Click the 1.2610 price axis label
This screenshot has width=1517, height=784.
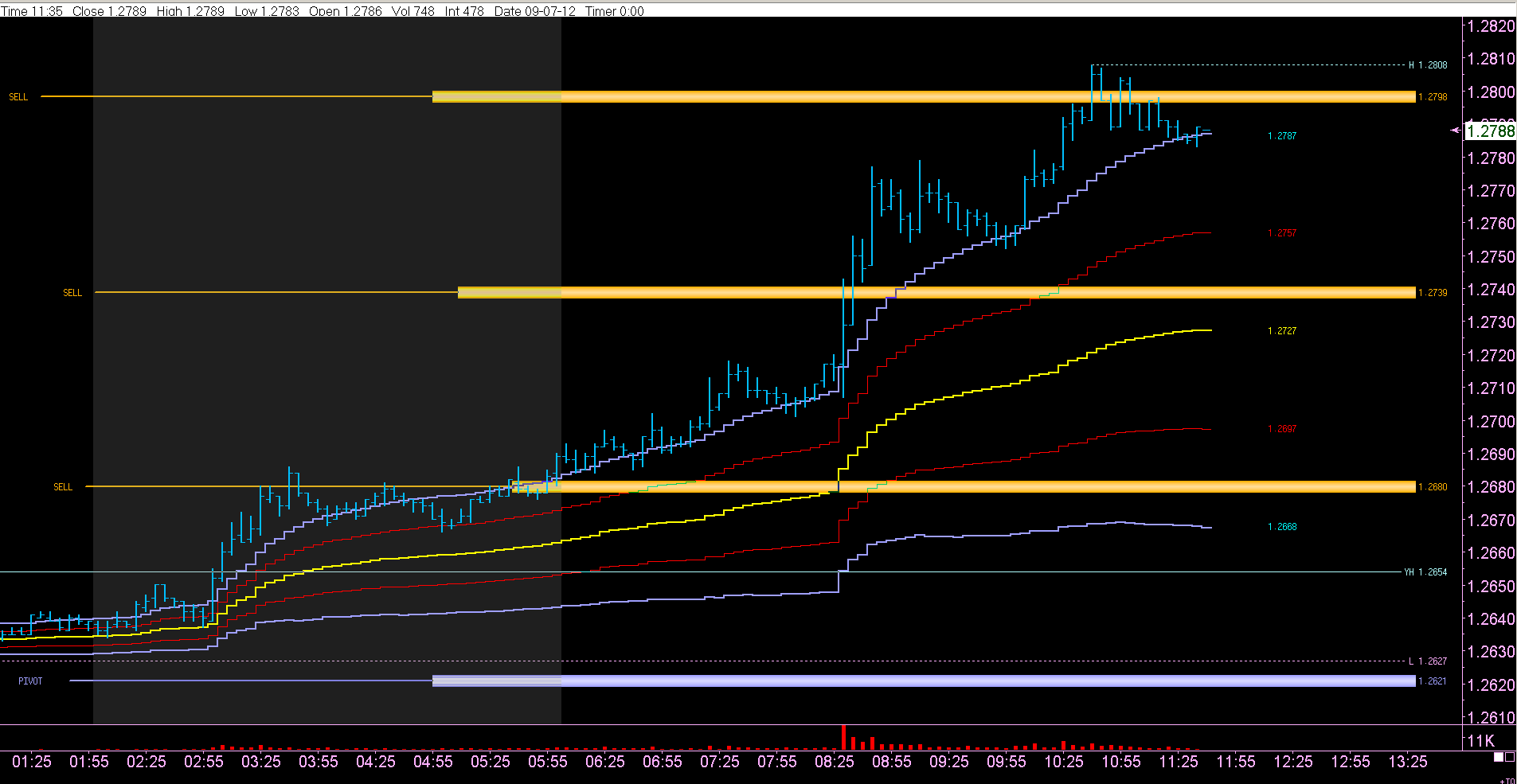[1491, 718]
